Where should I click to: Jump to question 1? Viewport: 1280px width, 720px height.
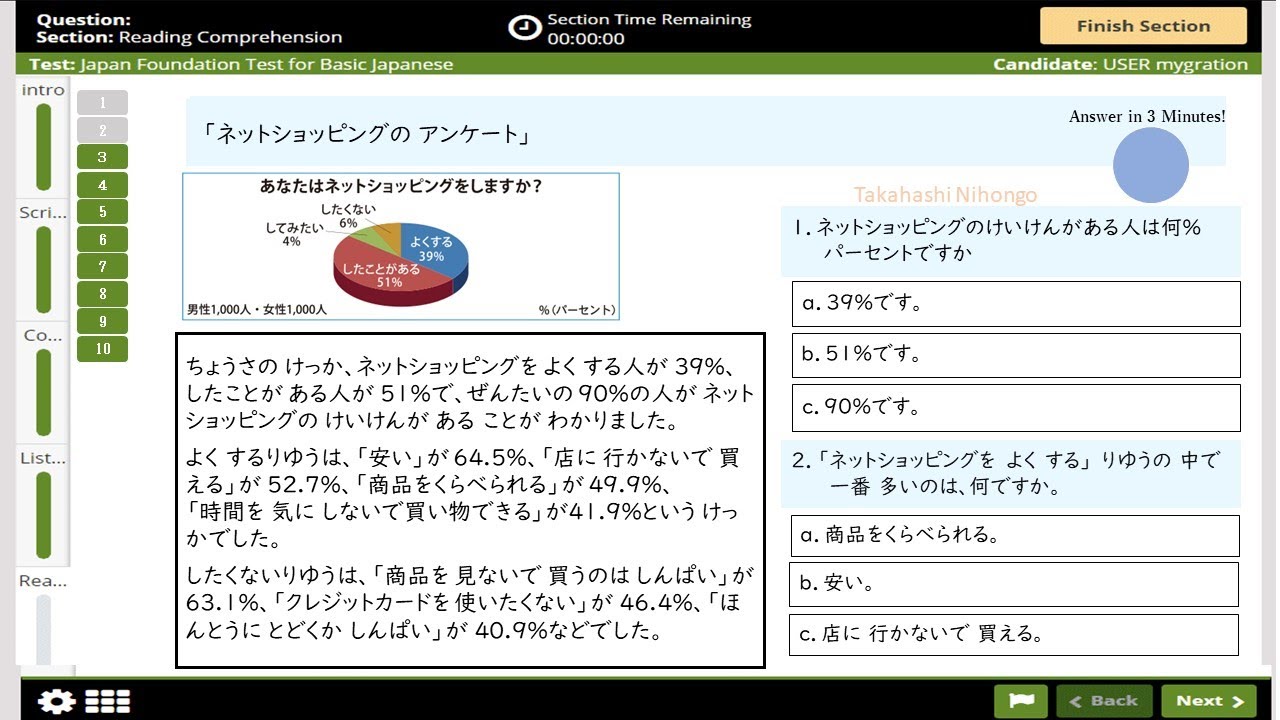coord(102,103)
